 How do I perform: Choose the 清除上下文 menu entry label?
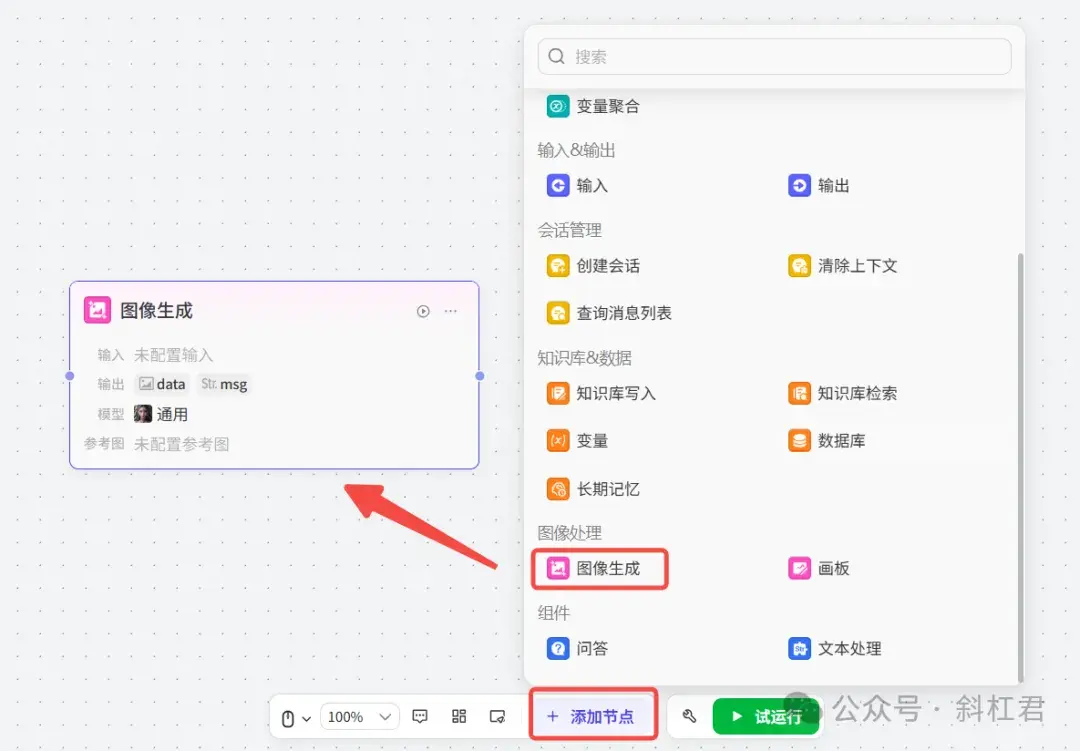pyautogui.click(x=858, y=265)
